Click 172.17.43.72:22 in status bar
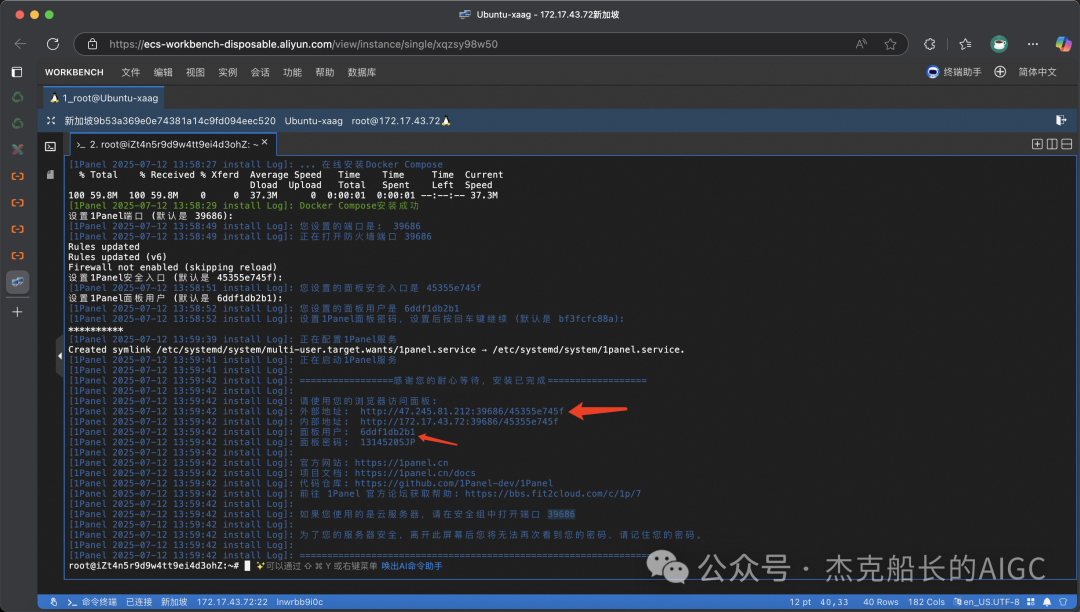The image size is (1080, 612). pos(232,602)
